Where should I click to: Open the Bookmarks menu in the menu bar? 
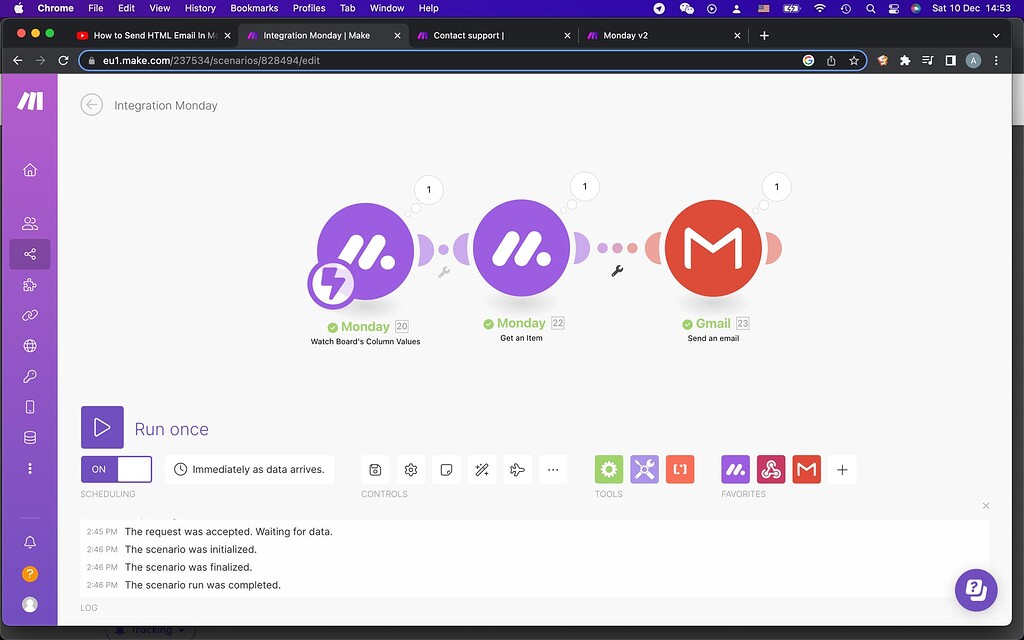tap(254, 8)
